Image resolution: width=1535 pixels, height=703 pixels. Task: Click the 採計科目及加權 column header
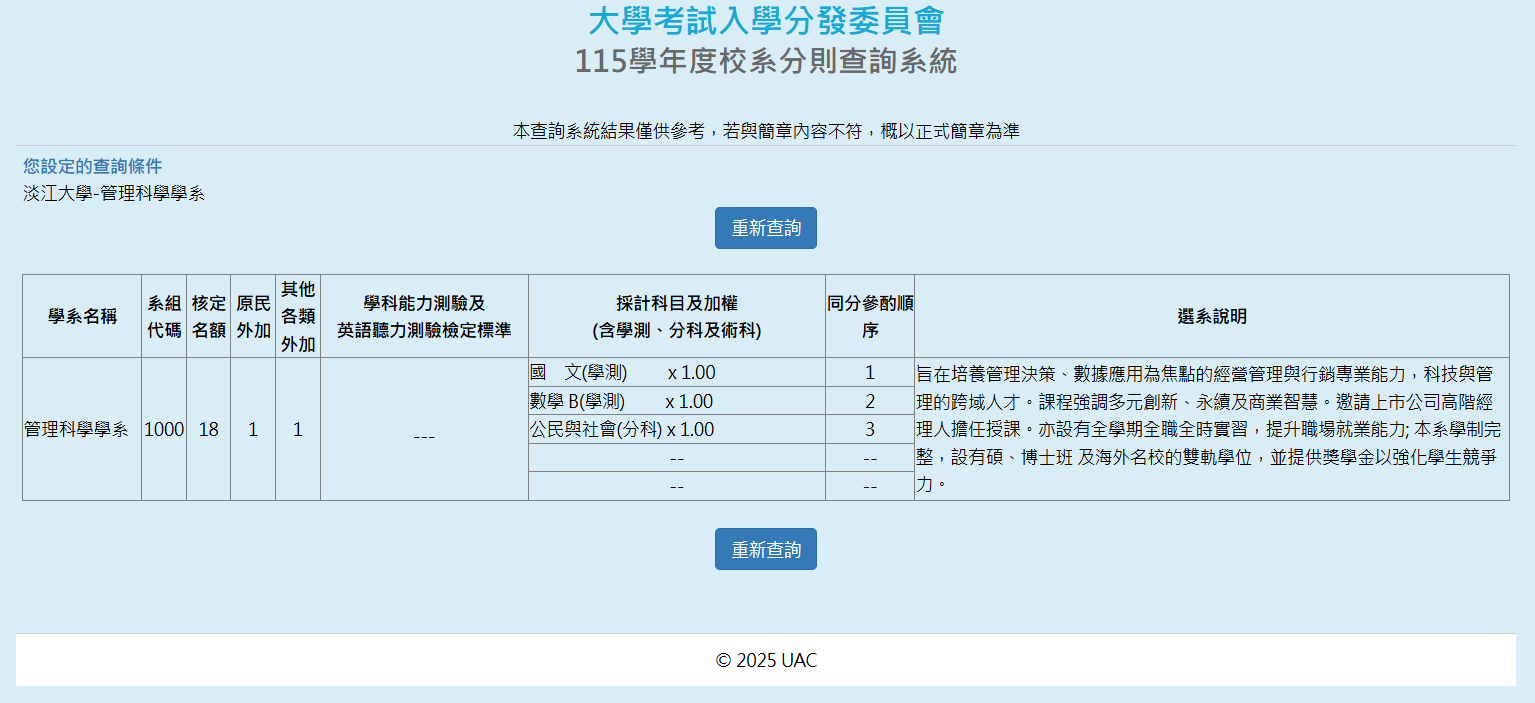[676, 316]
